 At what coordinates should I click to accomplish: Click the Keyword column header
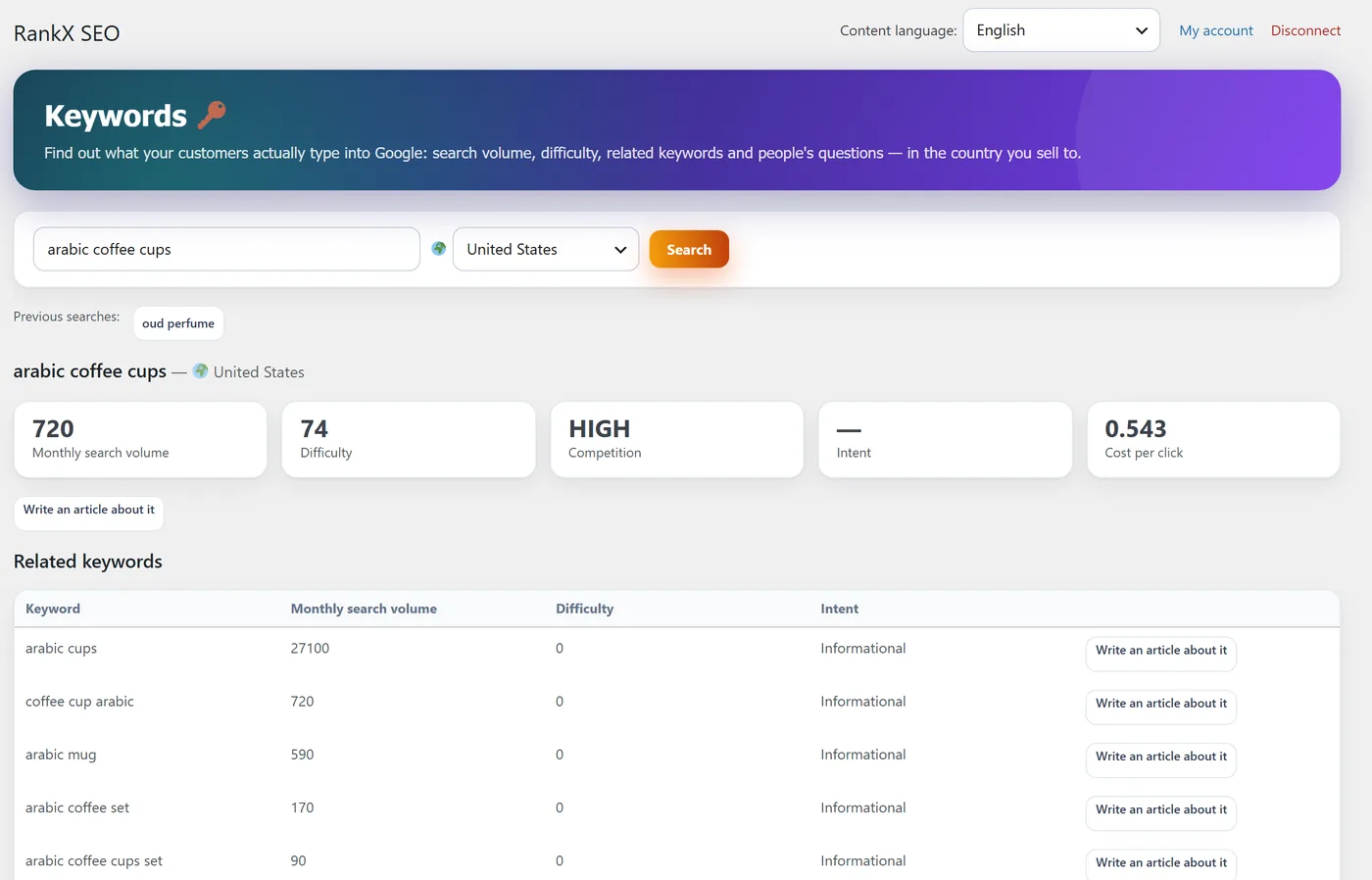tap(53, 609)
